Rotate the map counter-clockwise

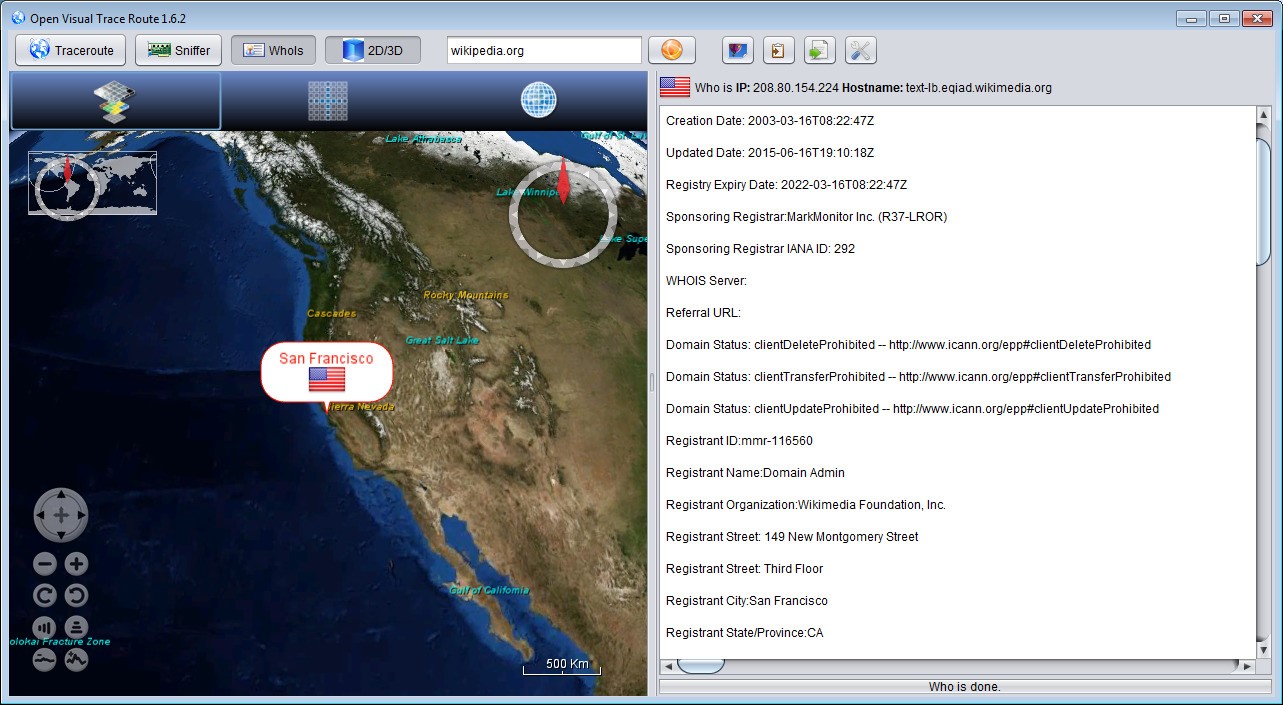[77, 597]
